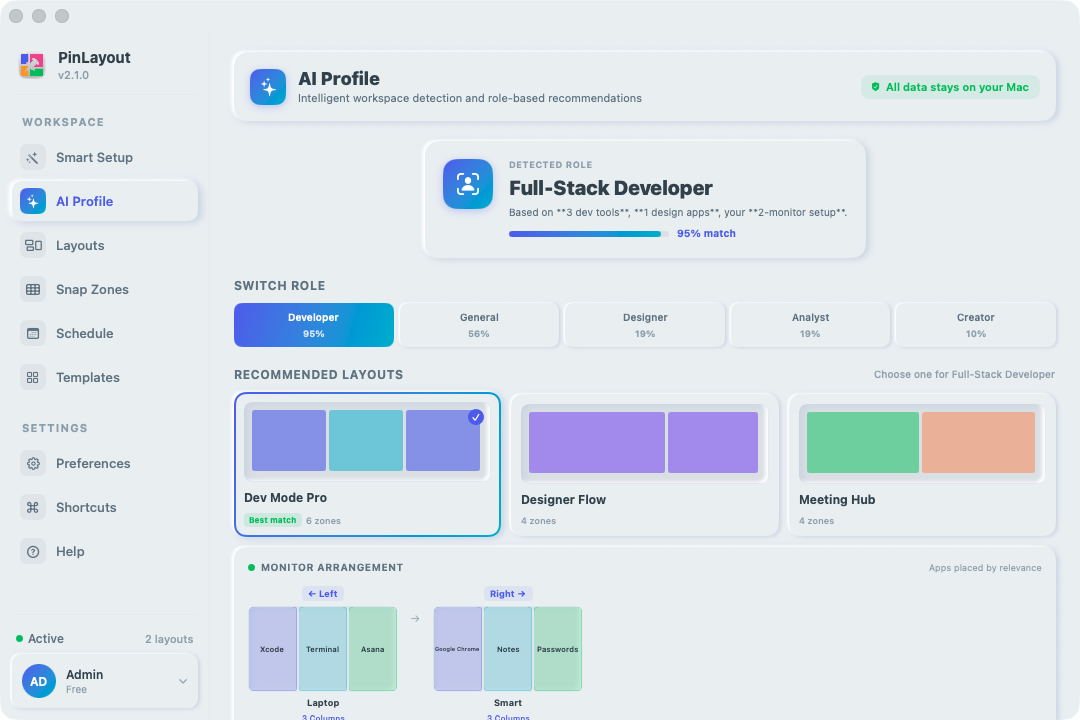Toggle the Dev Mode Pro checkmark
Viewport: 1080px width, 720px height.
[476, 417]
